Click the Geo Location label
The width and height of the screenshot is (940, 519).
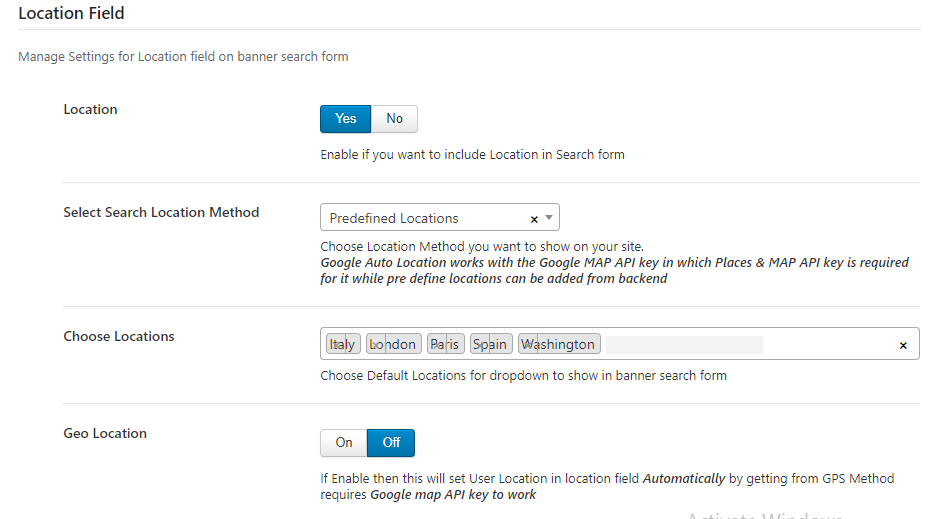tap(105, 433)
